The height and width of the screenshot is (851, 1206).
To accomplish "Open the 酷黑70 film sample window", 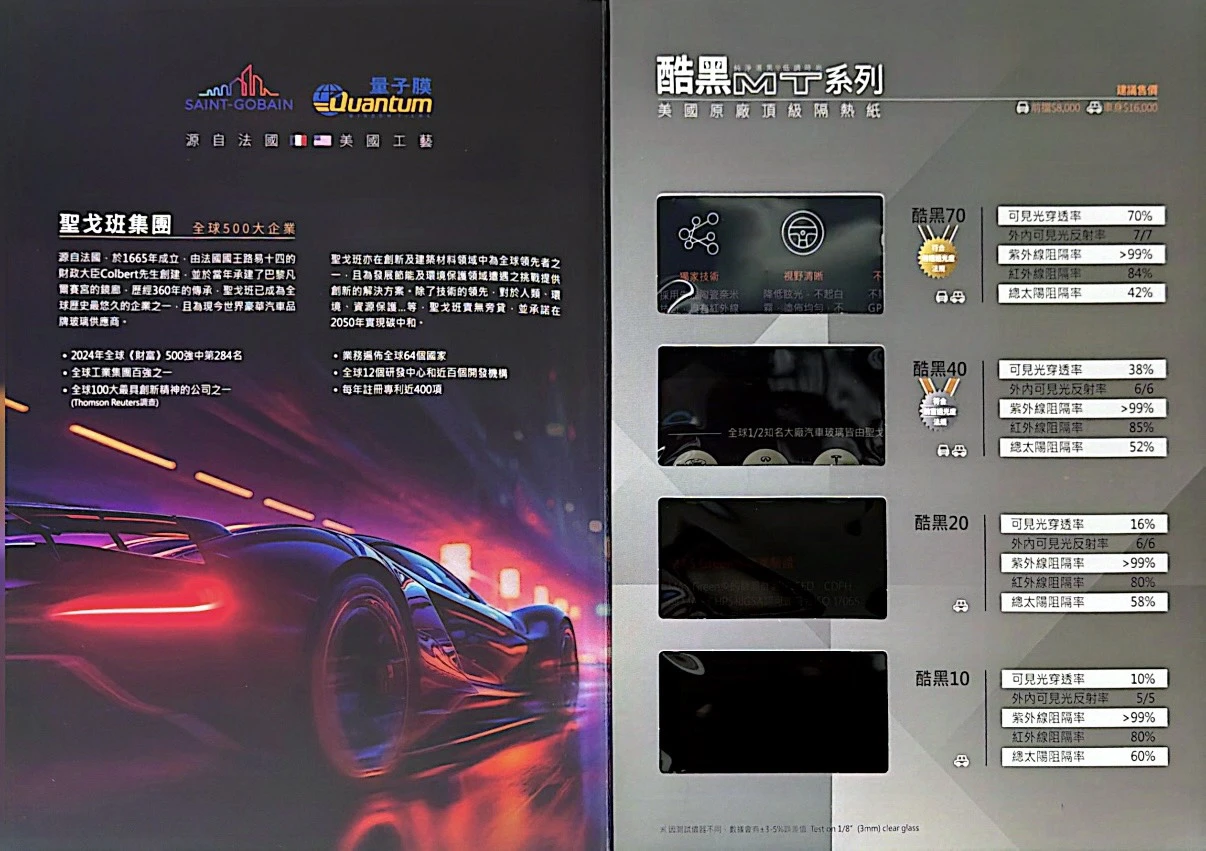I will 770,255.
